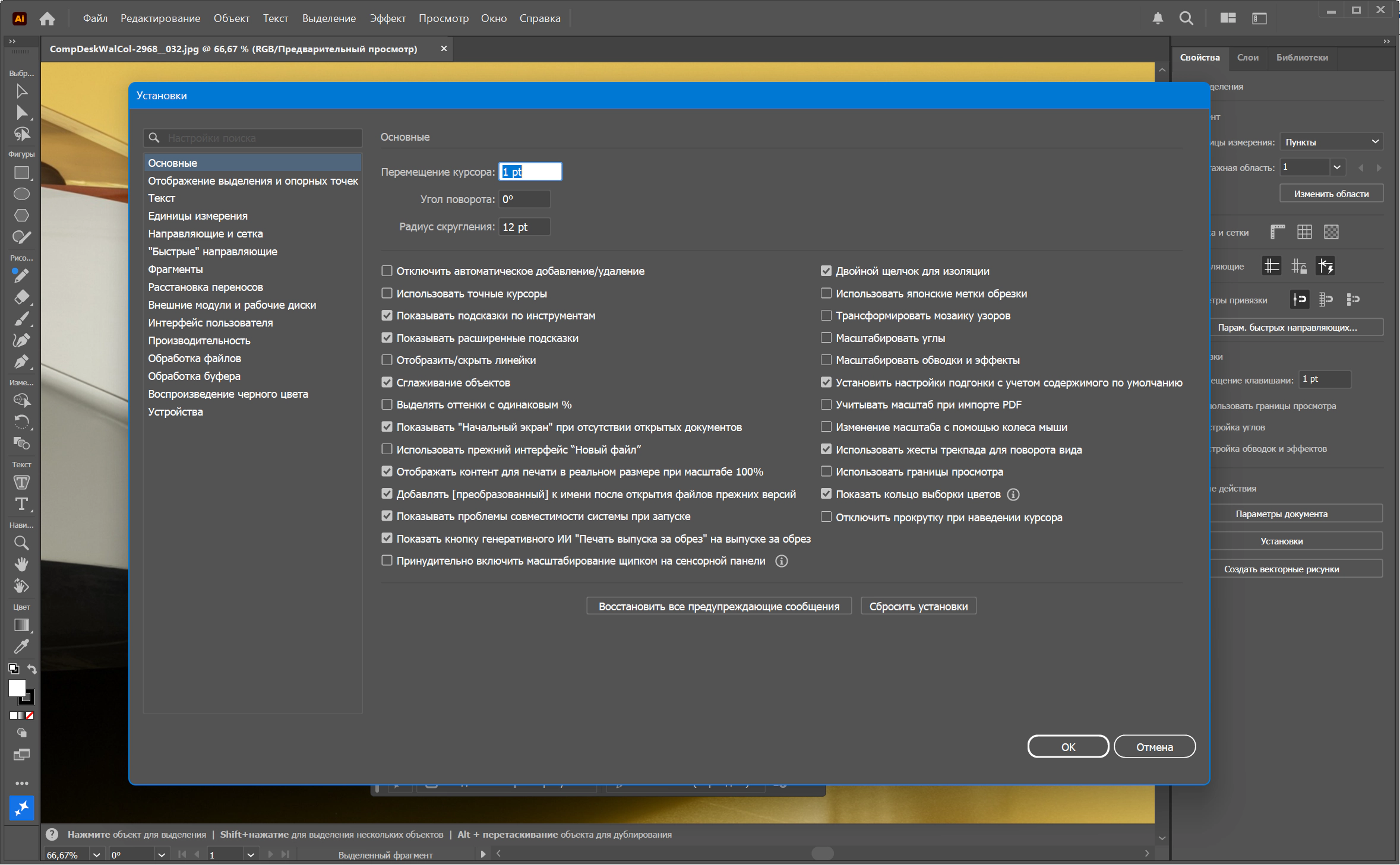
Task: Click the white fill color swatch
Action: click(x=17, y=687)
